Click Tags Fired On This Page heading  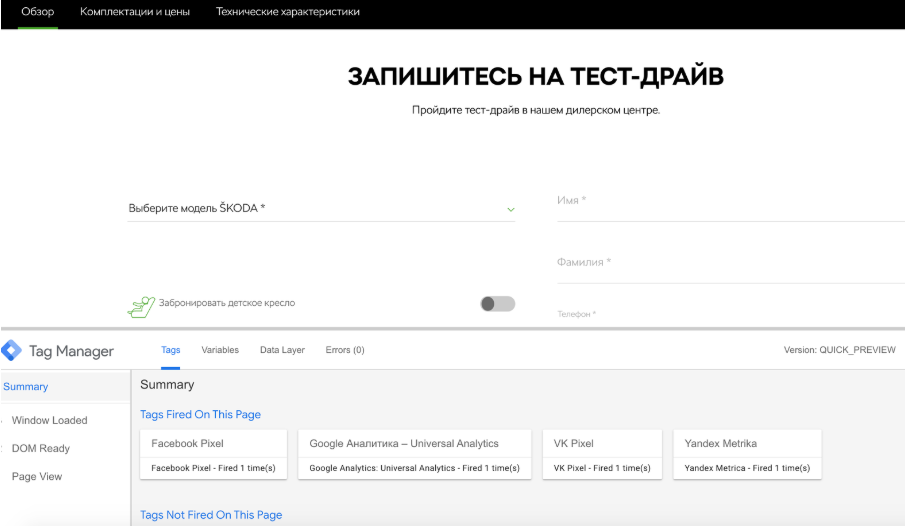pos(200,415)
